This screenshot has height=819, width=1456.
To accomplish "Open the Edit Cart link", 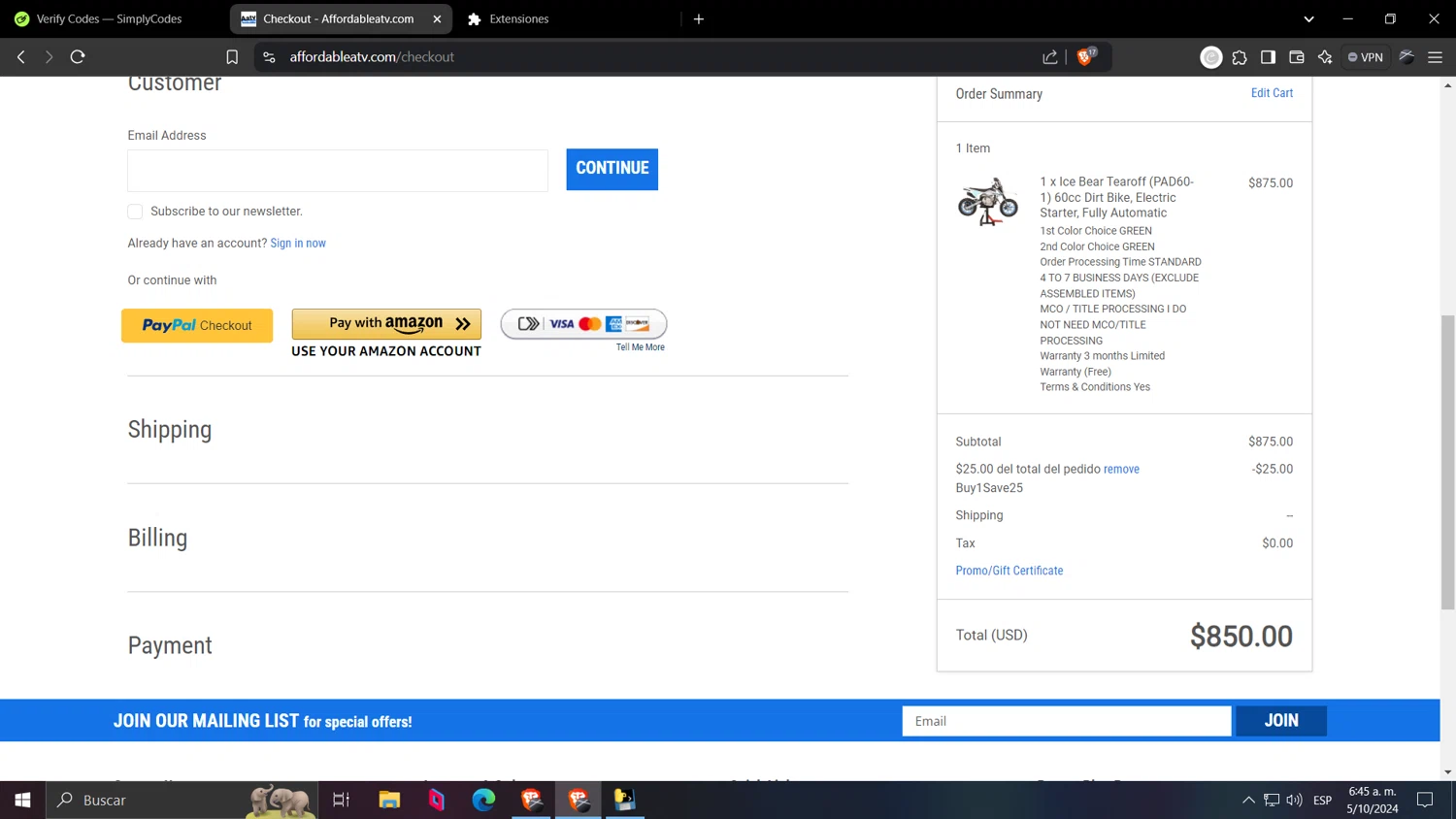I will [1272, 93].
